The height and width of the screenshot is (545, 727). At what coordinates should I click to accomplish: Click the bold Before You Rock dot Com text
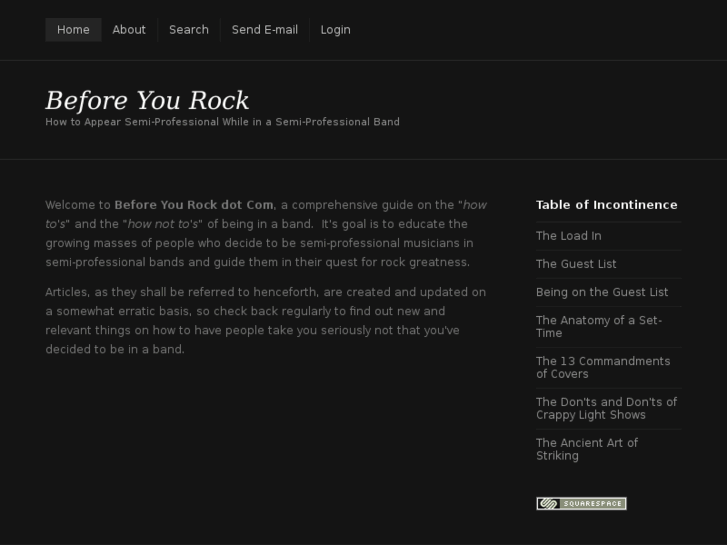pyautogui.click(x=194, y=205)
